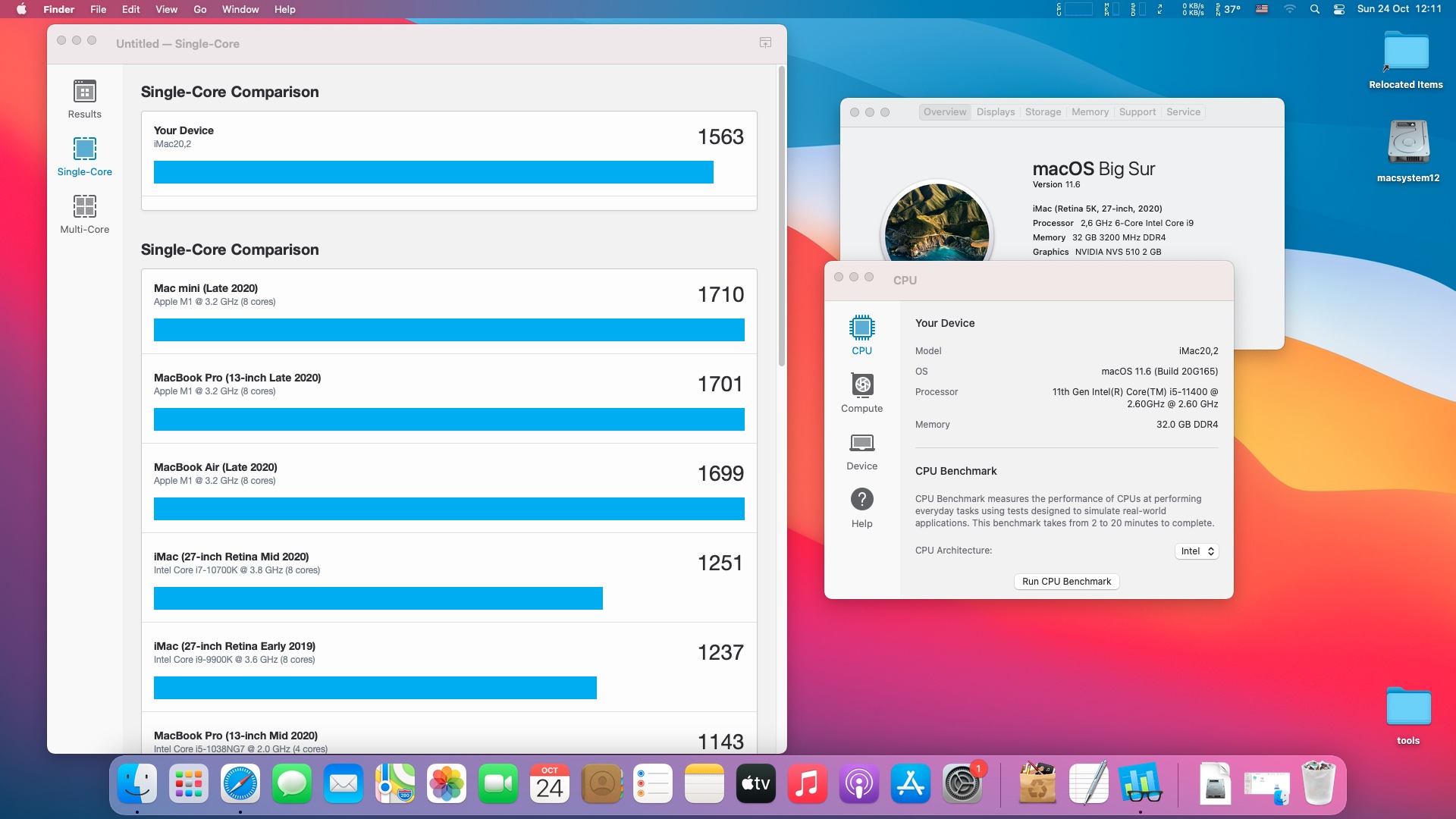This screenshot has height=819, width=1456.
Task: Open System Preferences from the Dock
Action: click(x=962, y=784)
